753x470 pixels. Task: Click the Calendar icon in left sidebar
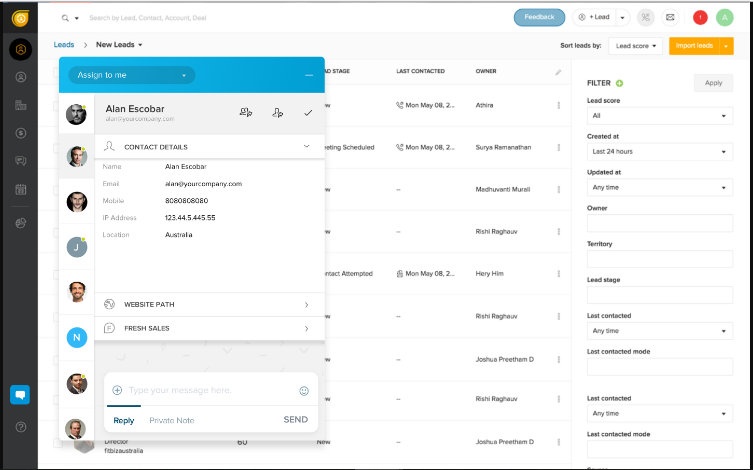point(20,189)
